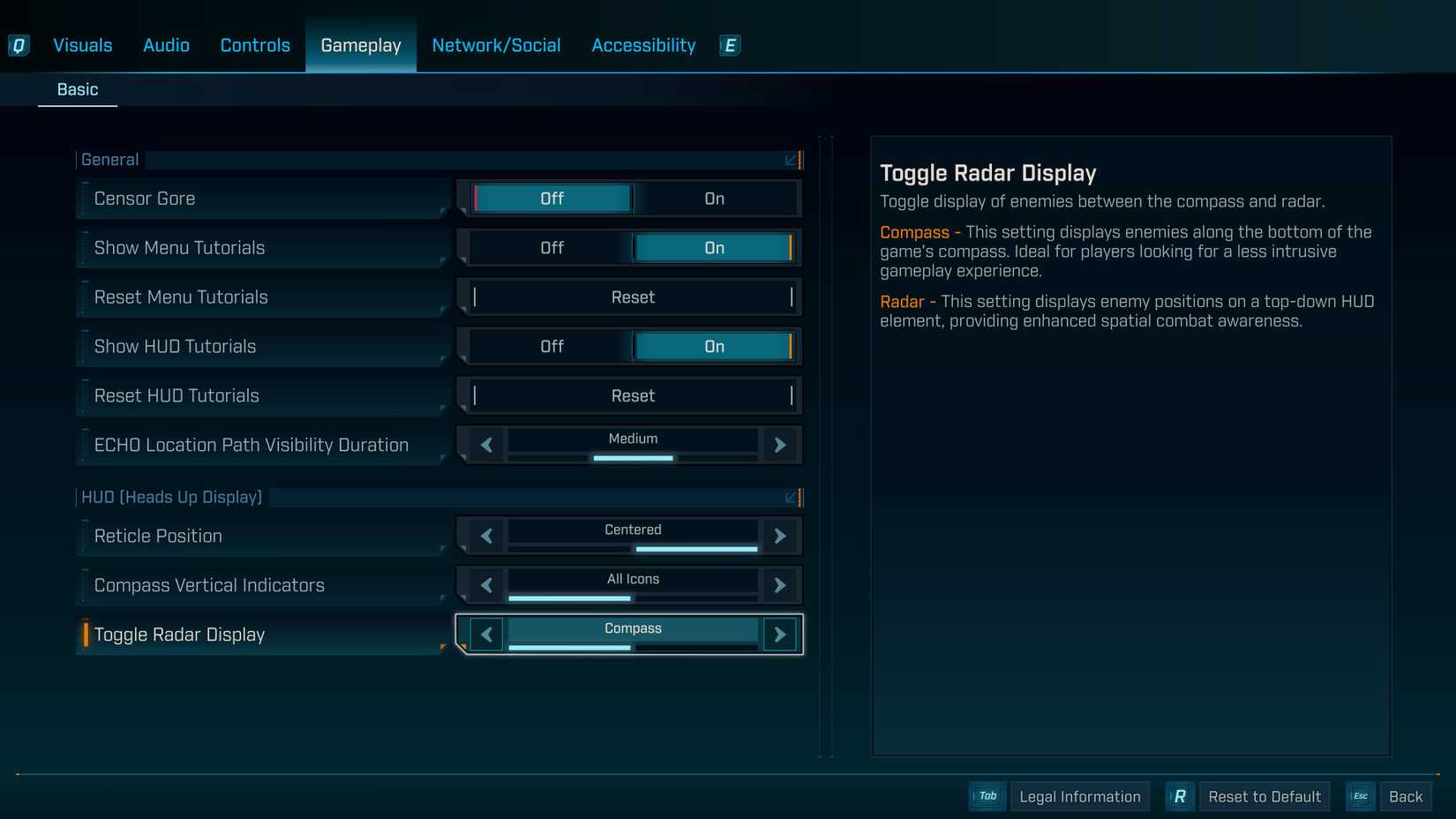The height and width of the screenshot is (819, 1456).
Task: Select the Basic sub-tab
Action: 77,89
